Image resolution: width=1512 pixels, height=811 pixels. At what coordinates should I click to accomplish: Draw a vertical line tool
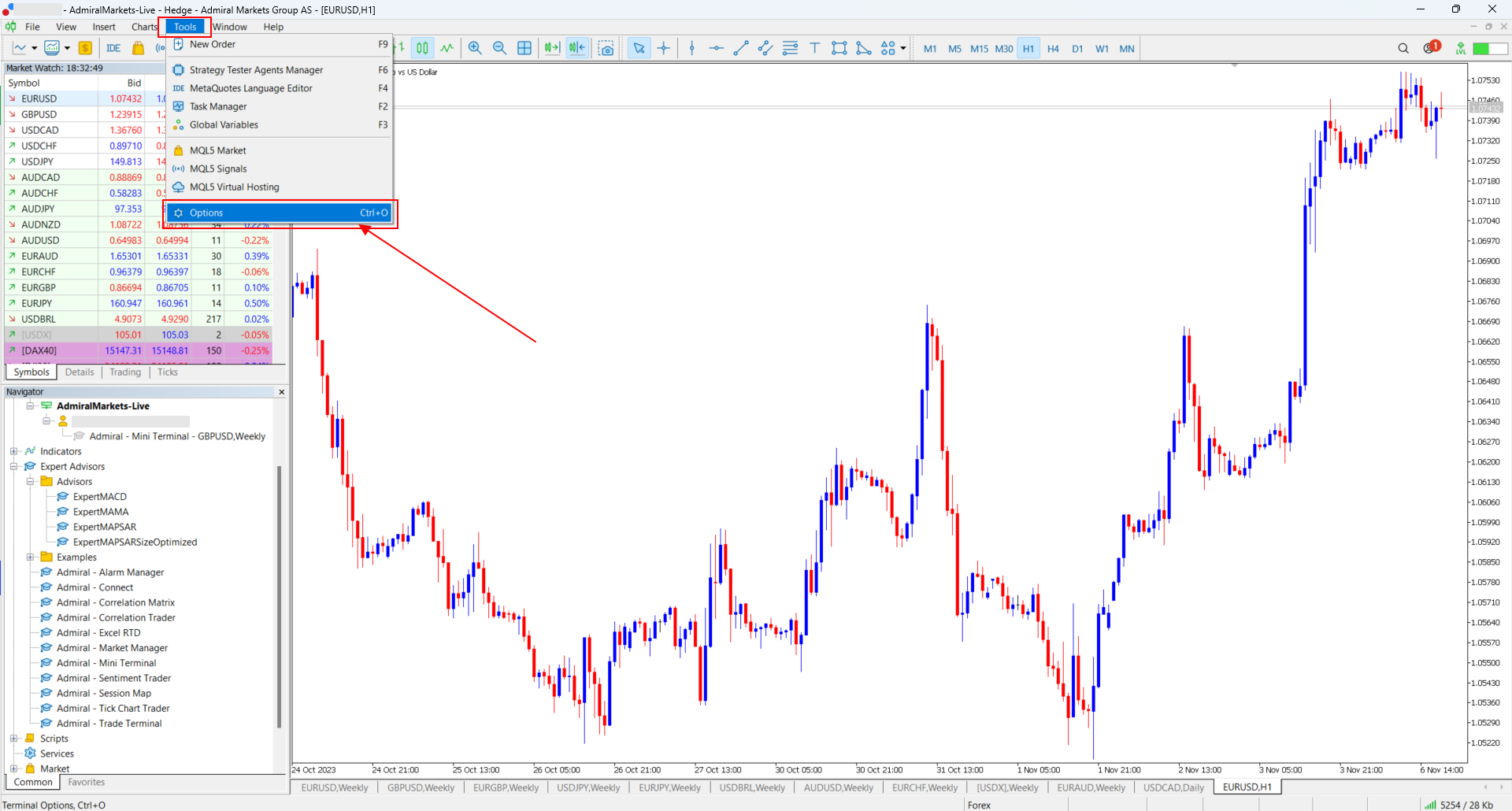click(692, 48)
